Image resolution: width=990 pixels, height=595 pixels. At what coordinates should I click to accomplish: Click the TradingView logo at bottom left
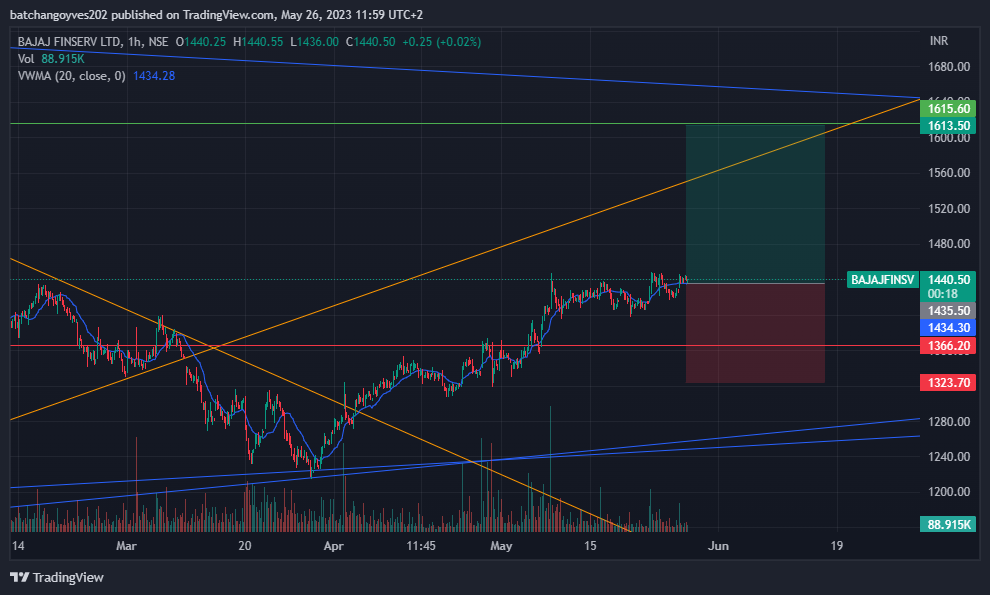[x=57, y=577]
